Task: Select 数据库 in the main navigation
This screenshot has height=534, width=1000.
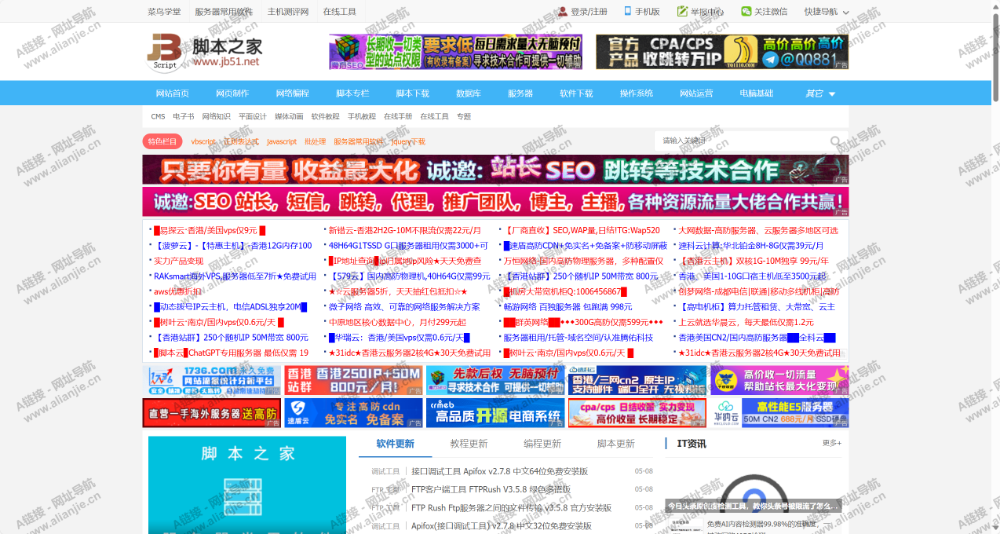Action: (x=469, y=93)
